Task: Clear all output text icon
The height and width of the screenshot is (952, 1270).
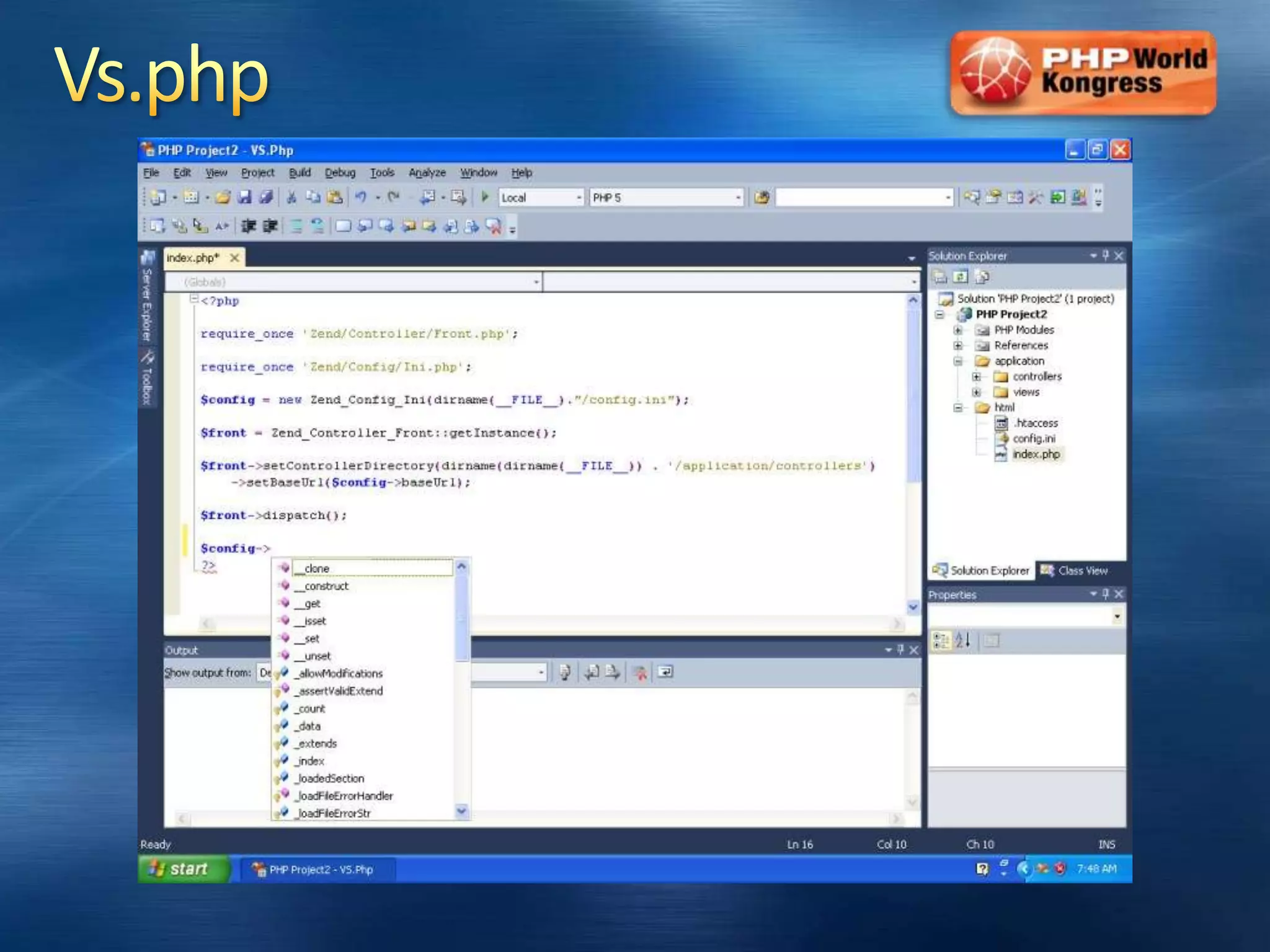Action: [641, 672]
